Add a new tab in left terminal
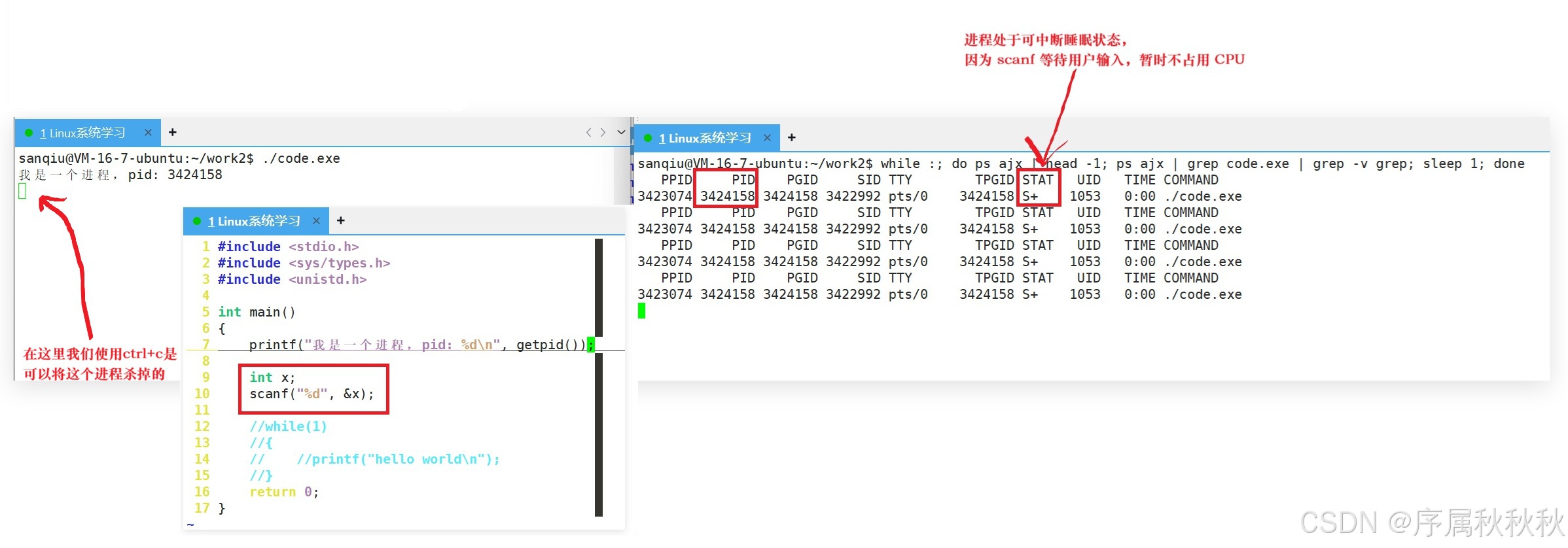 pos(173,132)
